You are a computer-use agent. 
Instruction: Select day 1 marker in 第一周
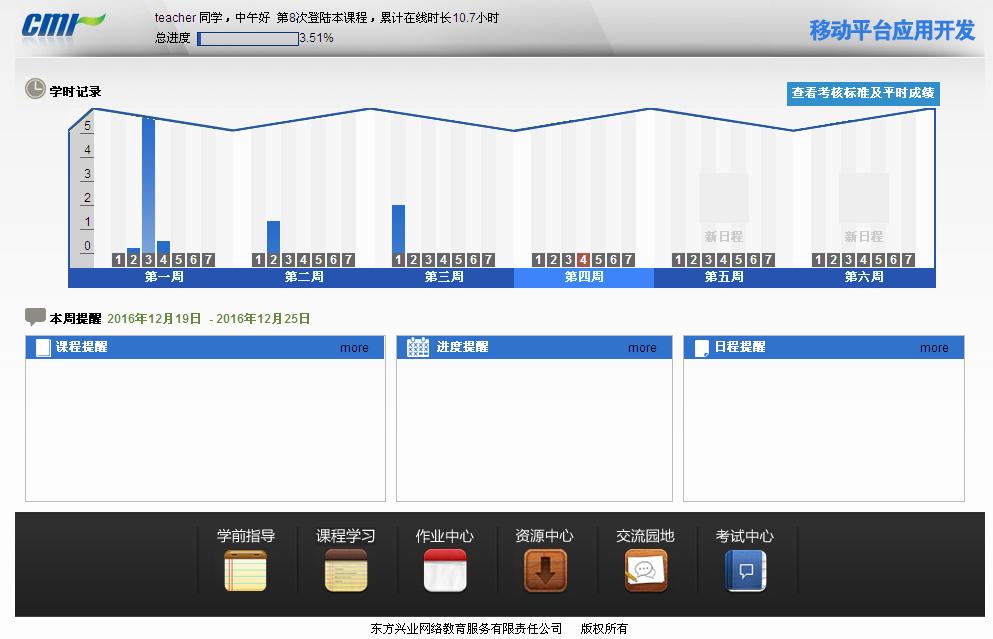point(118,260)
